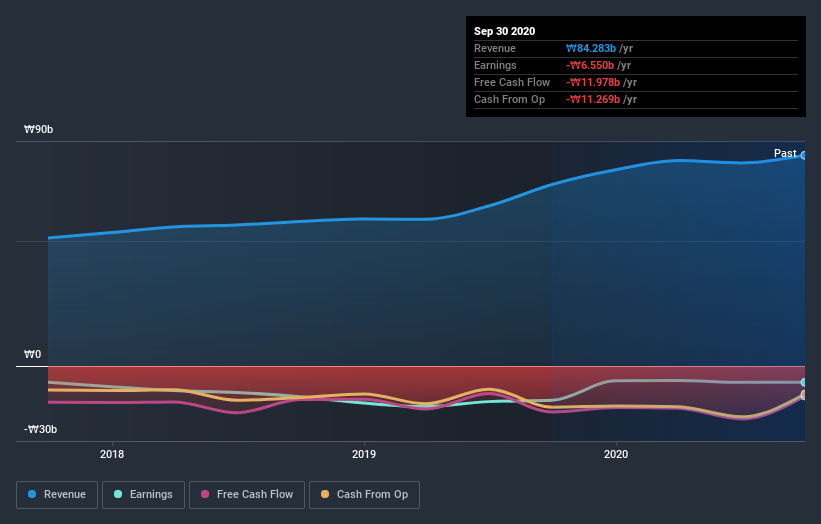The image size is (821, 524).
Task: Click the Earnings row label in tooltip
Action: click(x=495, y=65)
